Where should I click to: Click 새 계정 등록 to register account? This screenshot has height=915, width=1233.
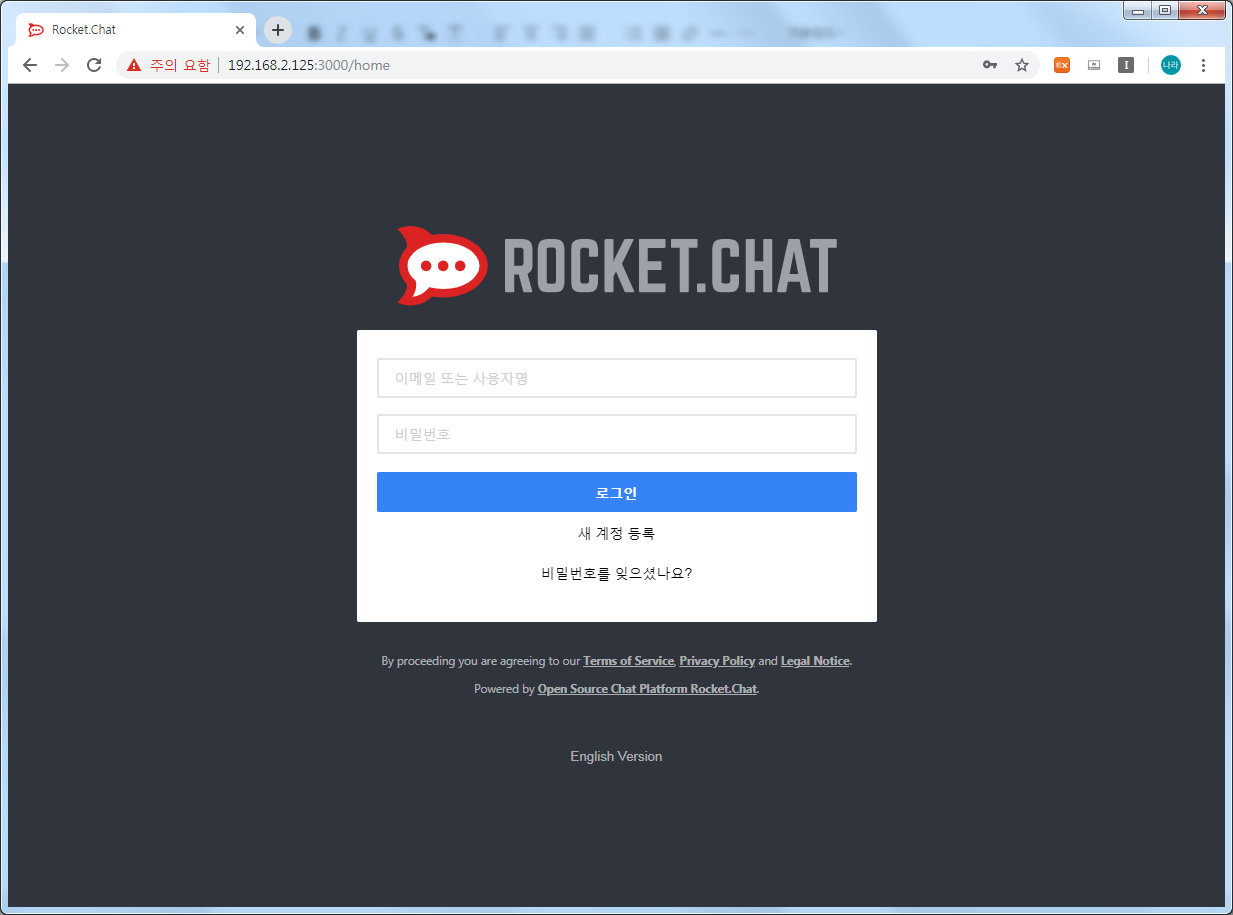tap(617, 534)
